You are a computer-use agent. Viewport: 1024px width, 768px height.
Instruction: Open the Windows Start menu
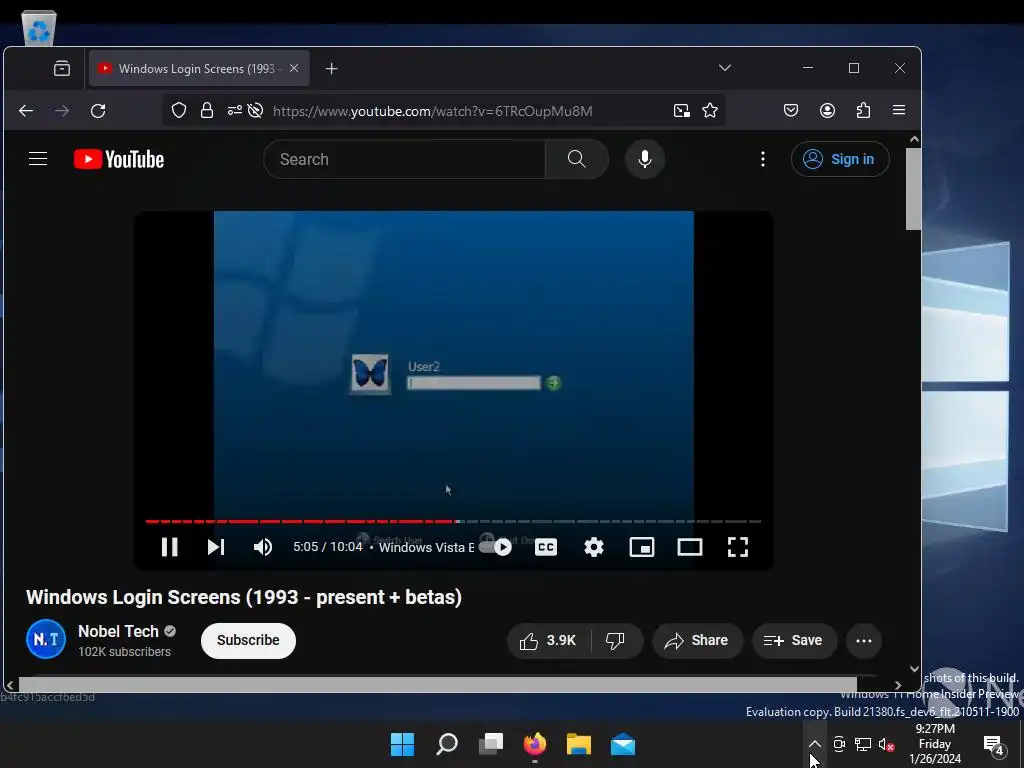(402, 744)
